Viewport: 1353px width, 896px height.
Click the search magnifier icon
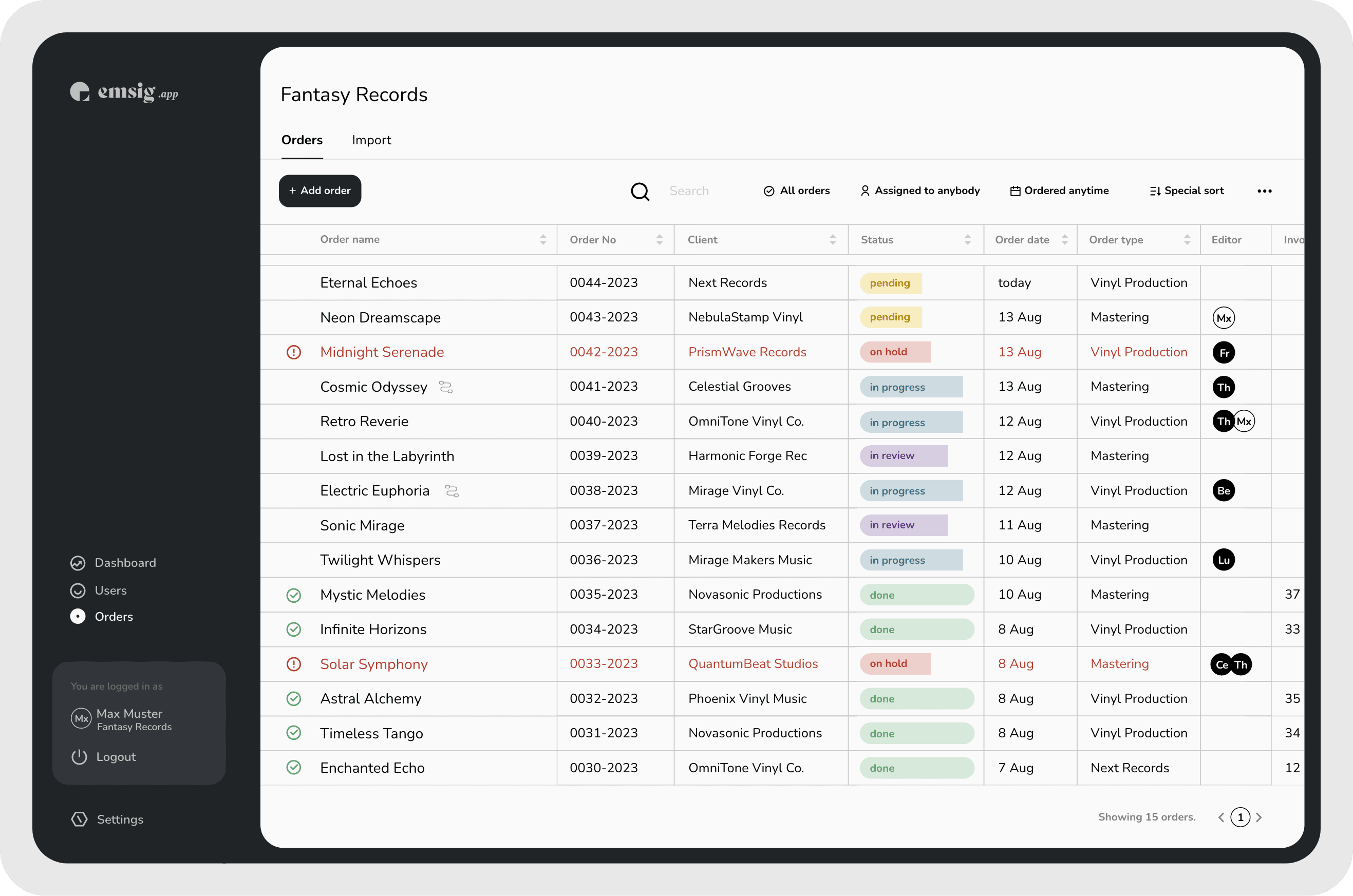(x=640, y=191)
